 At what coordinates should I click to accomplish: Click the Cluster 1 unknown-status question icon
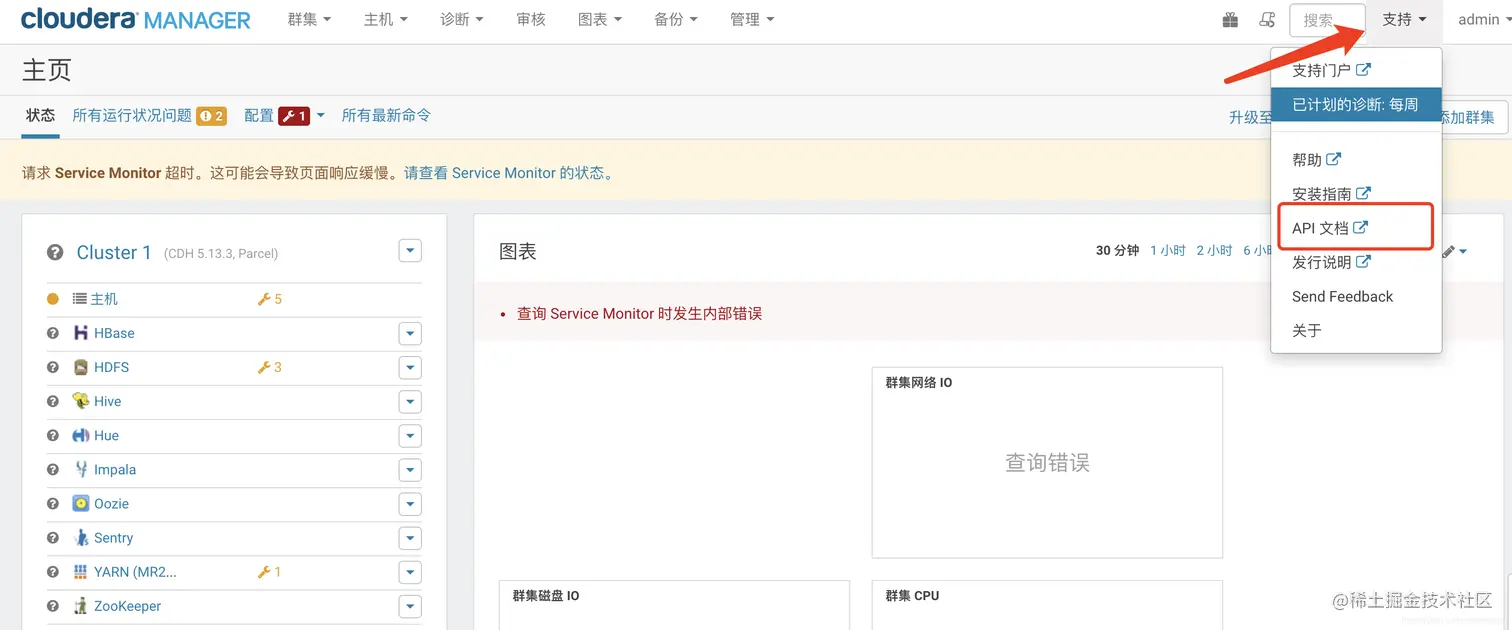pyautogui.click(x=55, y=253)
